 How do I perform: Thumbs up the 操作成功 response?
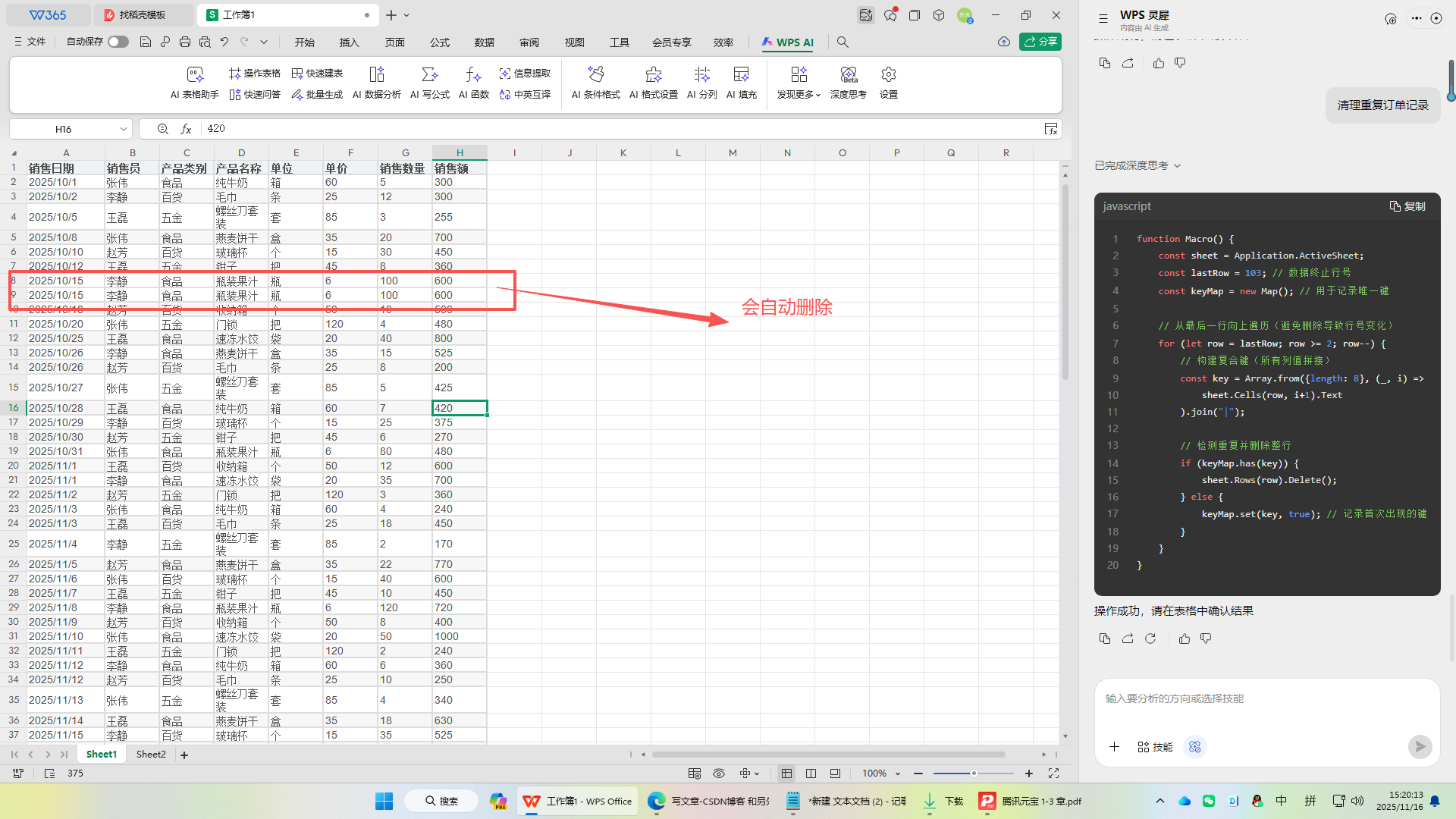(x=1185, y=639)
